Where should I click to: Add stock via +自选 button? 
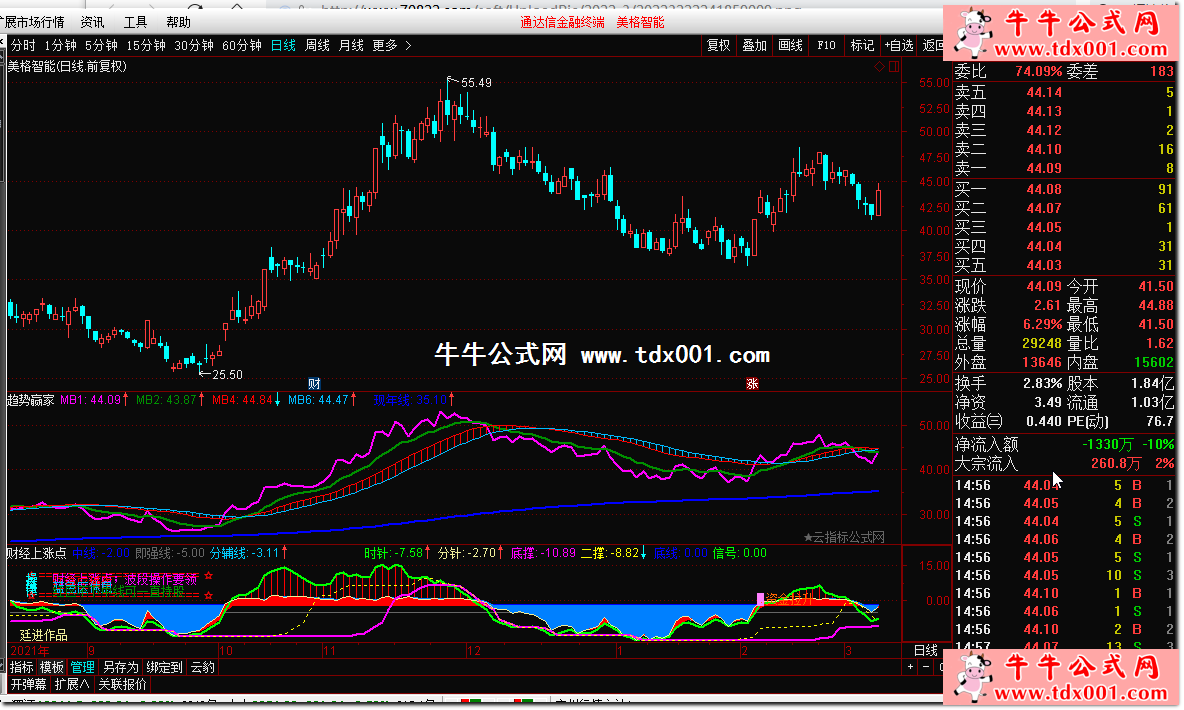(897, 45)
